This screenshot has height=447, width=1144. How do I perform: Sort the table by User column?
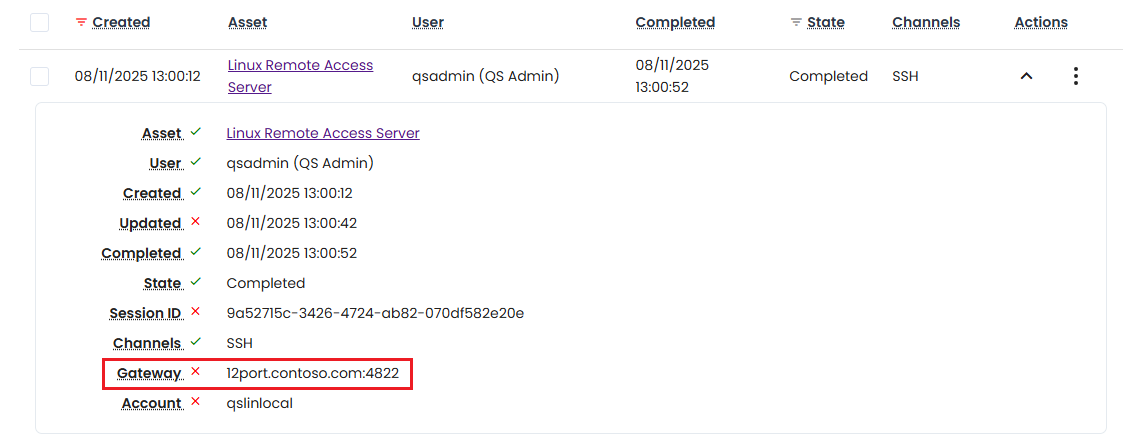(x=427, y=22)
